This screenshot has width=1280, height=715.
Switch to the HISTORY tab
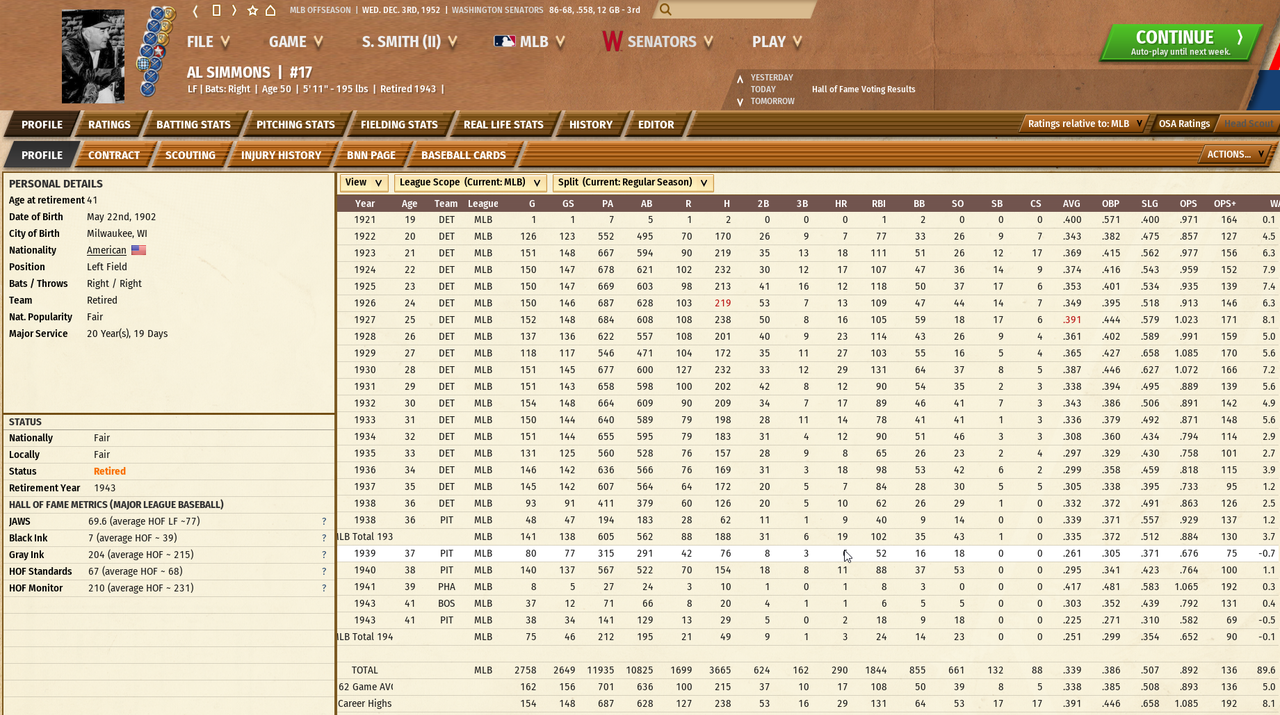coord(590,125)
